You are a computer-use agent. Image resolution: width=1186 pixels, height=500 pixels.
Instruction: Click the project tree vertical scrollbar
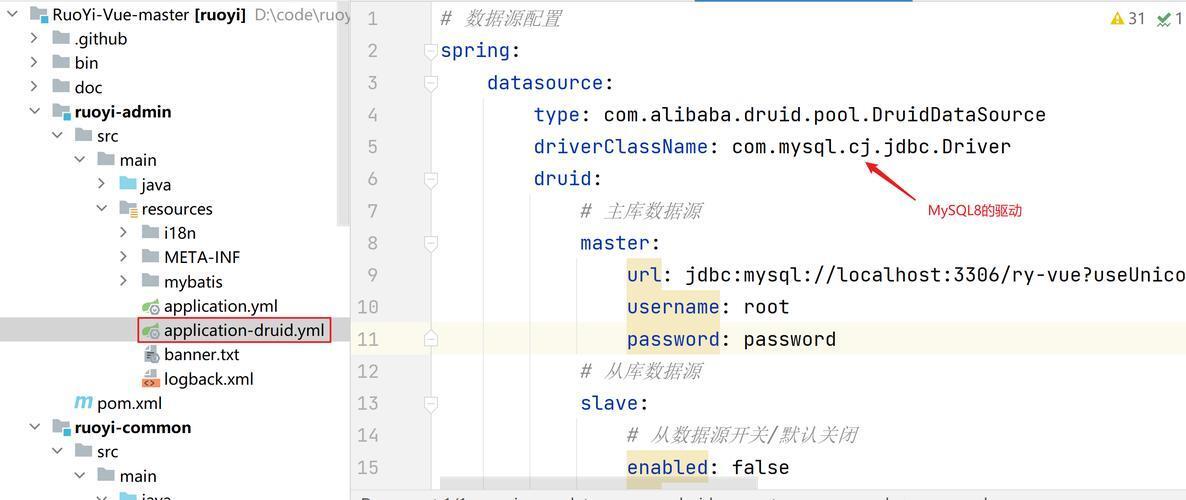tap(343, 113)
